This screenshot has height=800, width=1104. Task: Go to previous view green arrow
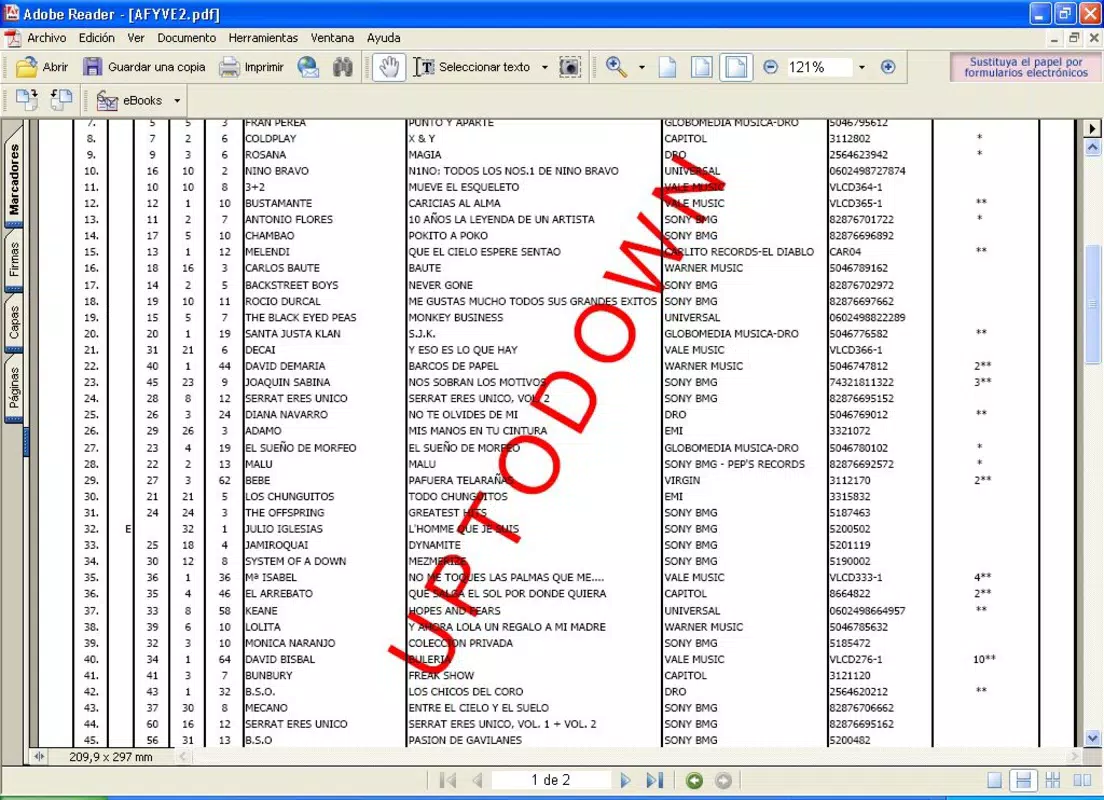click(694, 780)
